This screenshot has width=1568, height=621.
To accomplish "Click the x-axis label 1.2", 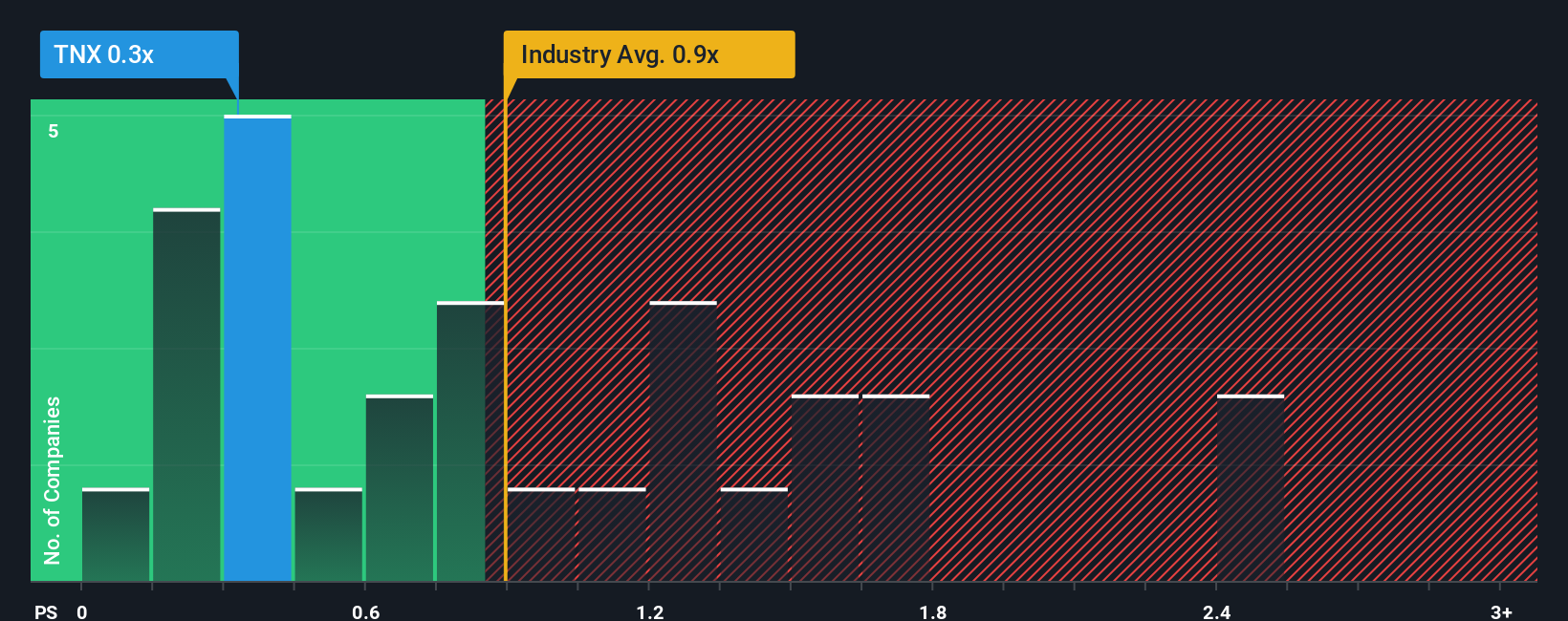I will click(650, 611).
